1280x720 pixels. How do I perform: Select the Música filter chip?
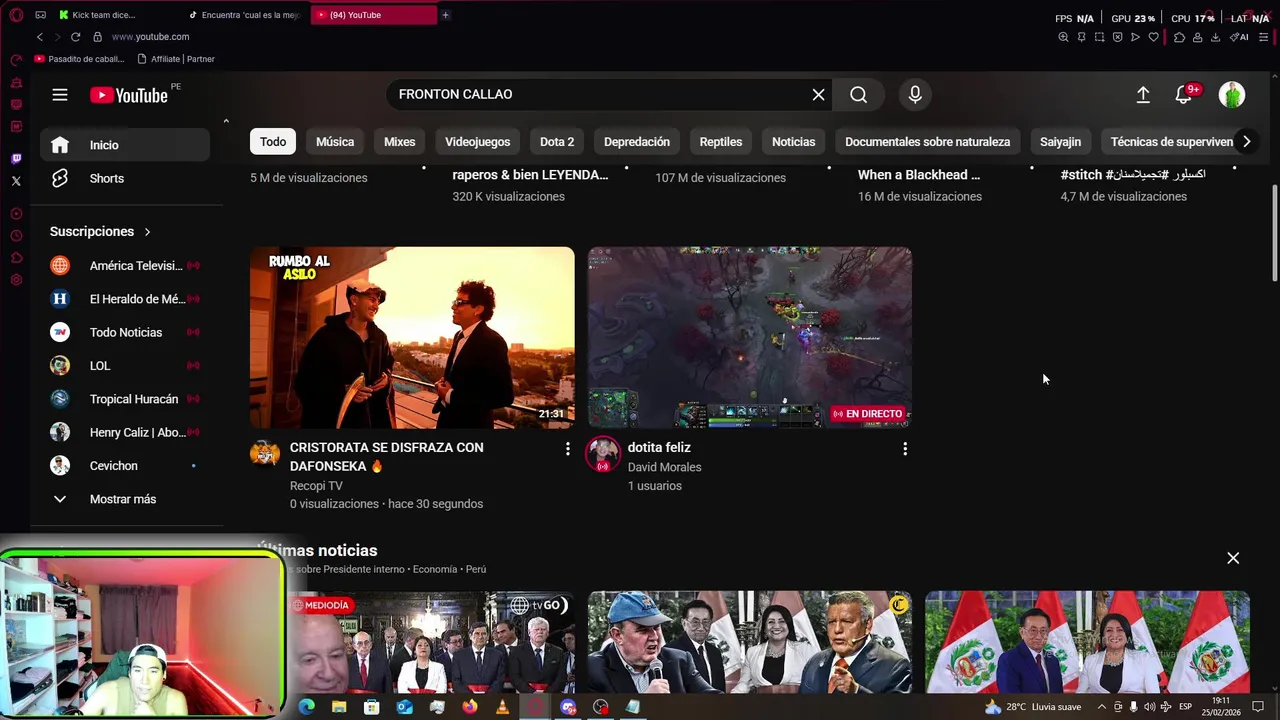click(x=335, y=142)
